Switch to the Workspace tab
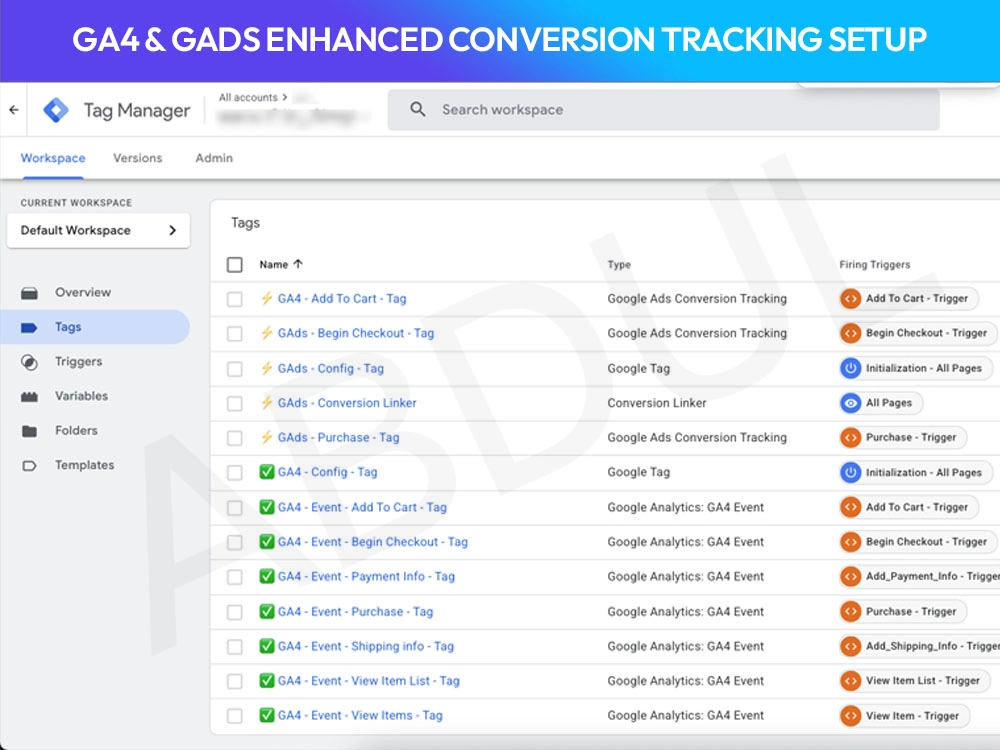The width and height of the screenshot is (1000, 750). coord(53,158)
